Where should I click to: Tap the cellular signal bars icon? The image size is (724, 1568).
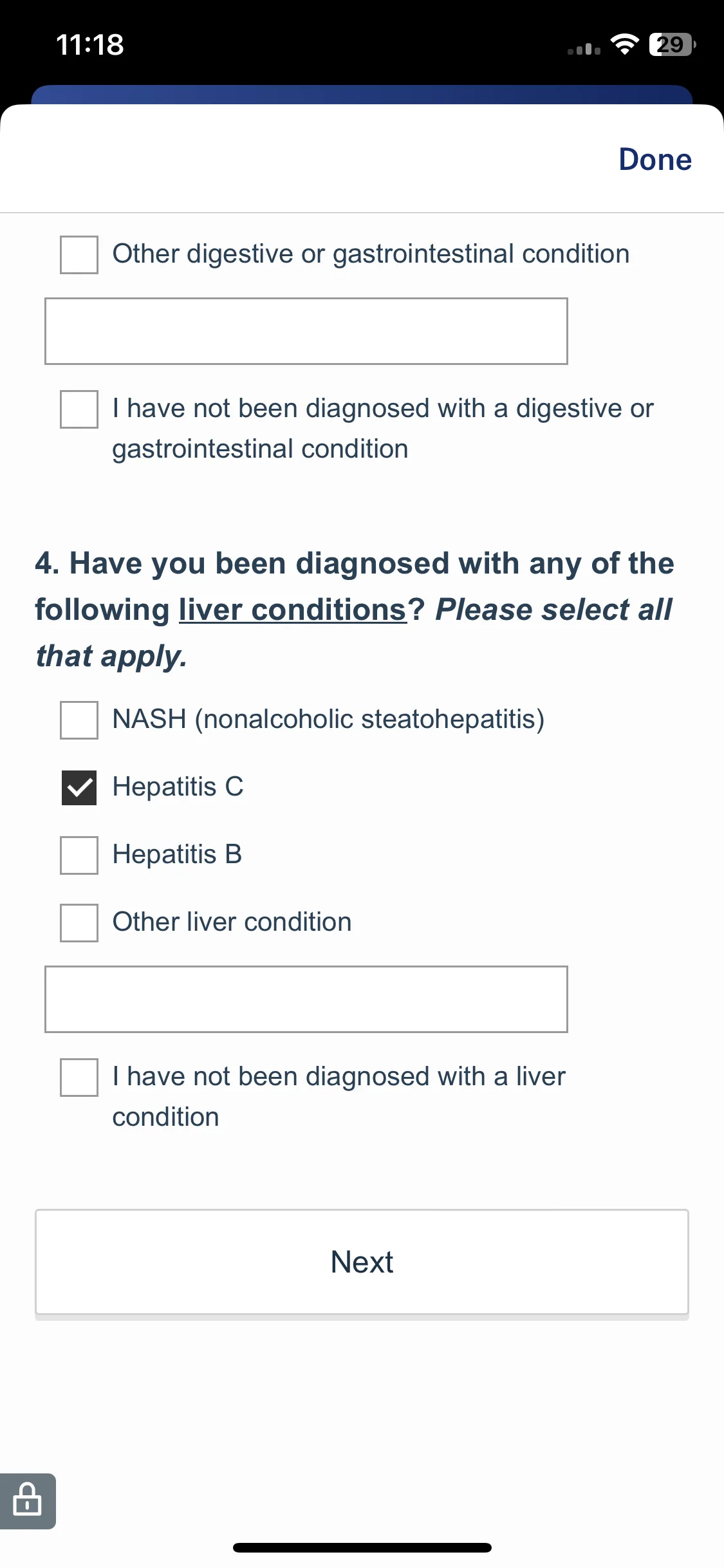click(x=584, y=49)
